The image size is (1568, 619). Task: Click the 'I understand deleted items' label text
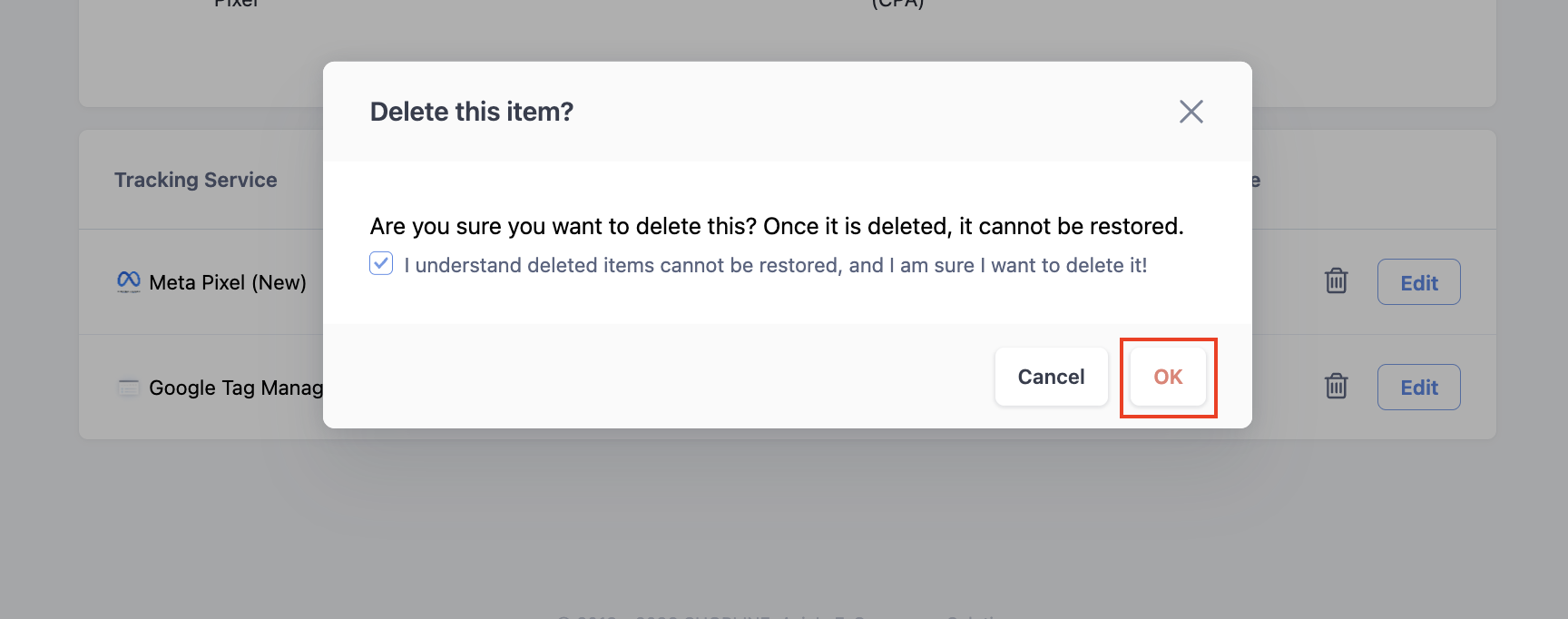point(776,265)
